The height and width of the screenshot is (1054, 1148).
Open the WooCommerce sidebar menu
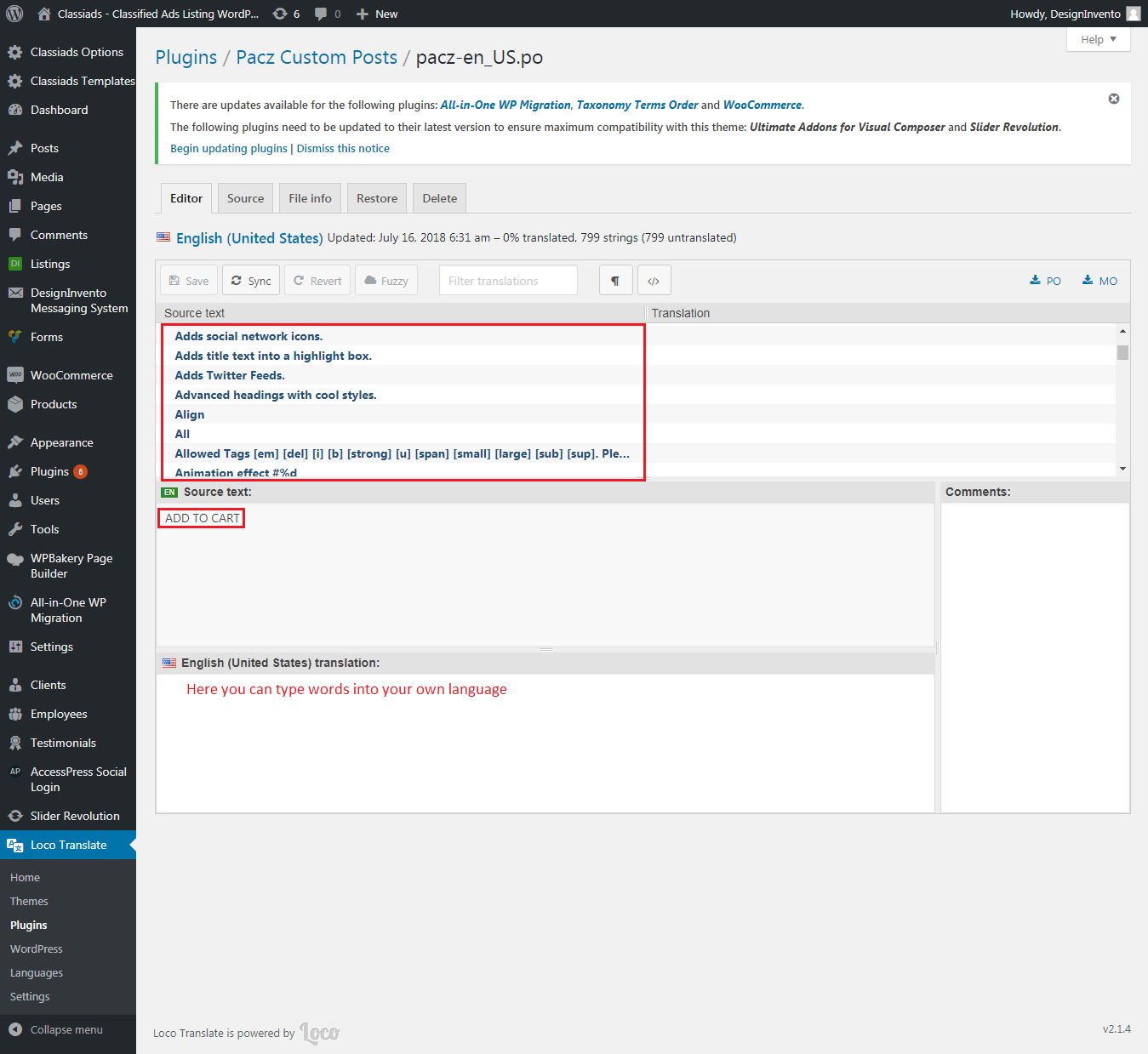[x=68, y=375]
